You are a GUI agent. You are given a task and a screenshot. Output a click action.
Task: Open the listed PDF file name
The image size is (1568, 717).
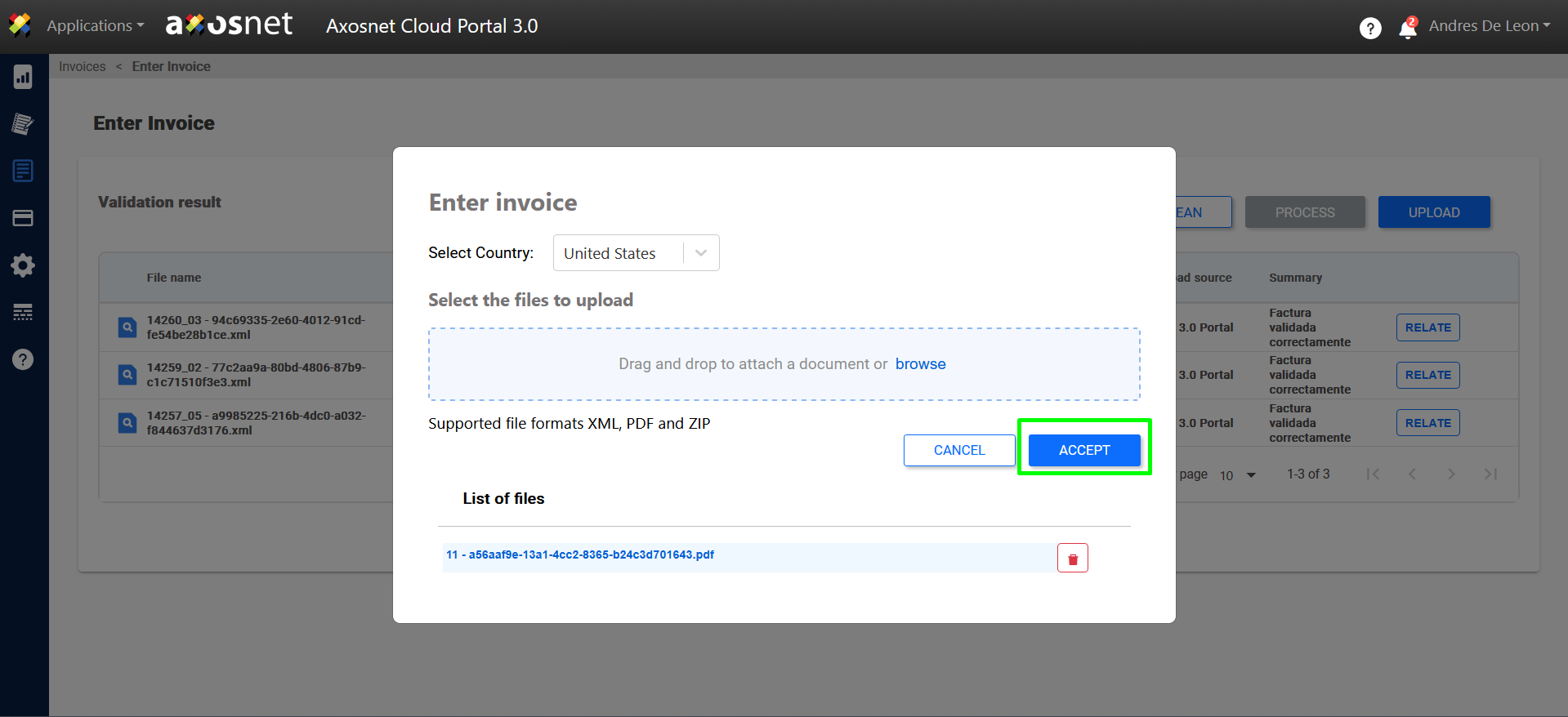579,555
